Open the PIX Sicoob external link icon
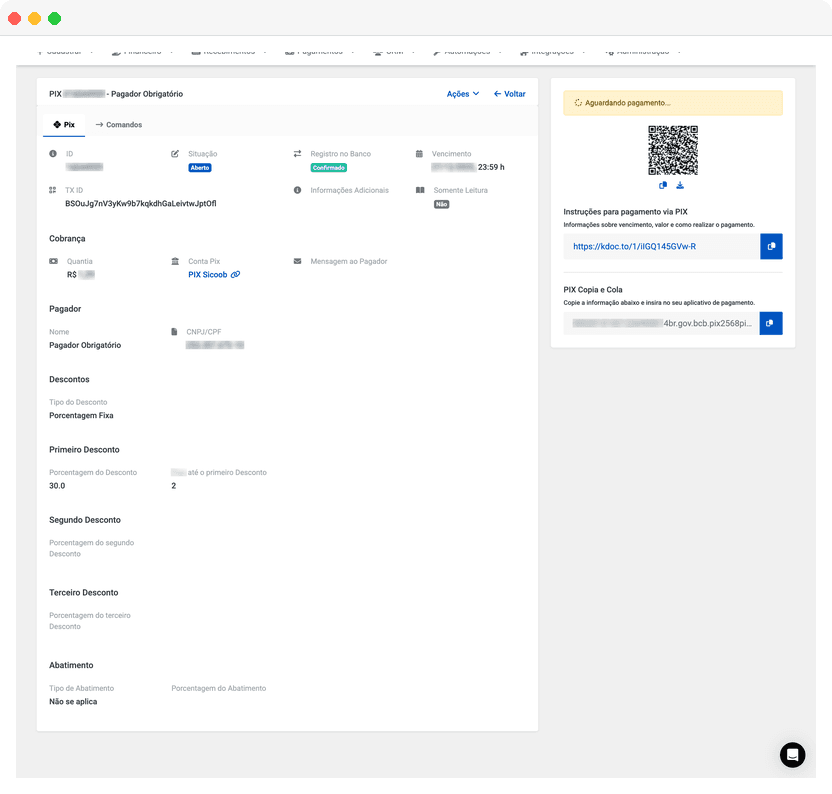This screenshot has width=832, height=794. 238,274
